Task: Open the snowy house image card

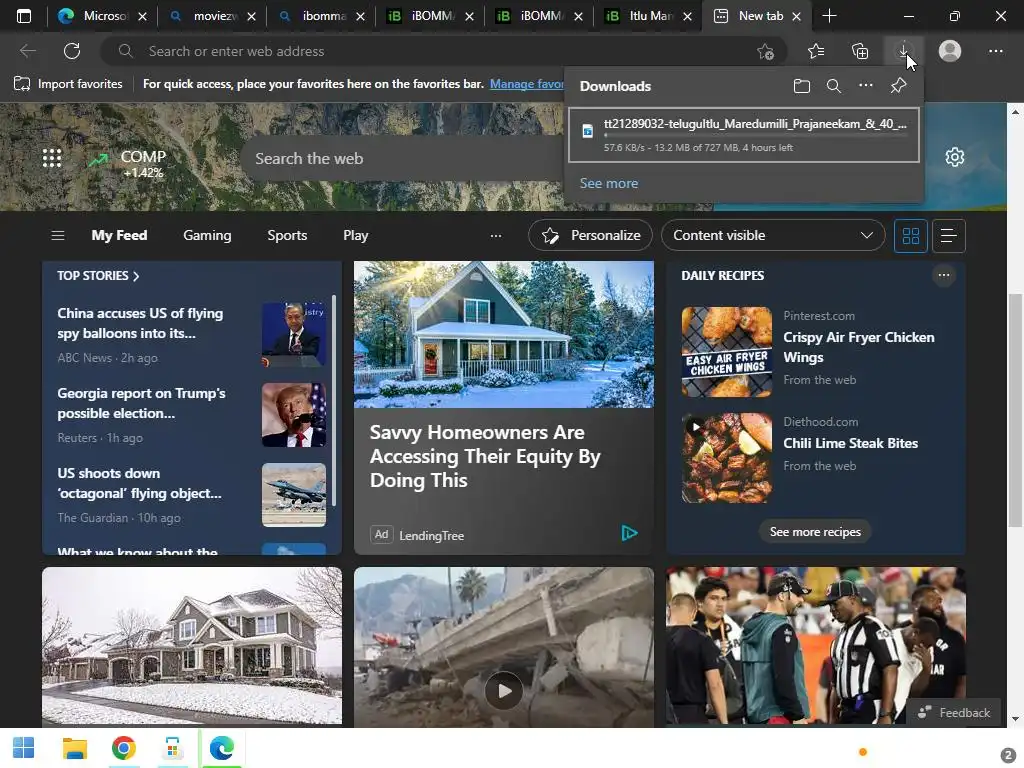Action: pos(191,645)
